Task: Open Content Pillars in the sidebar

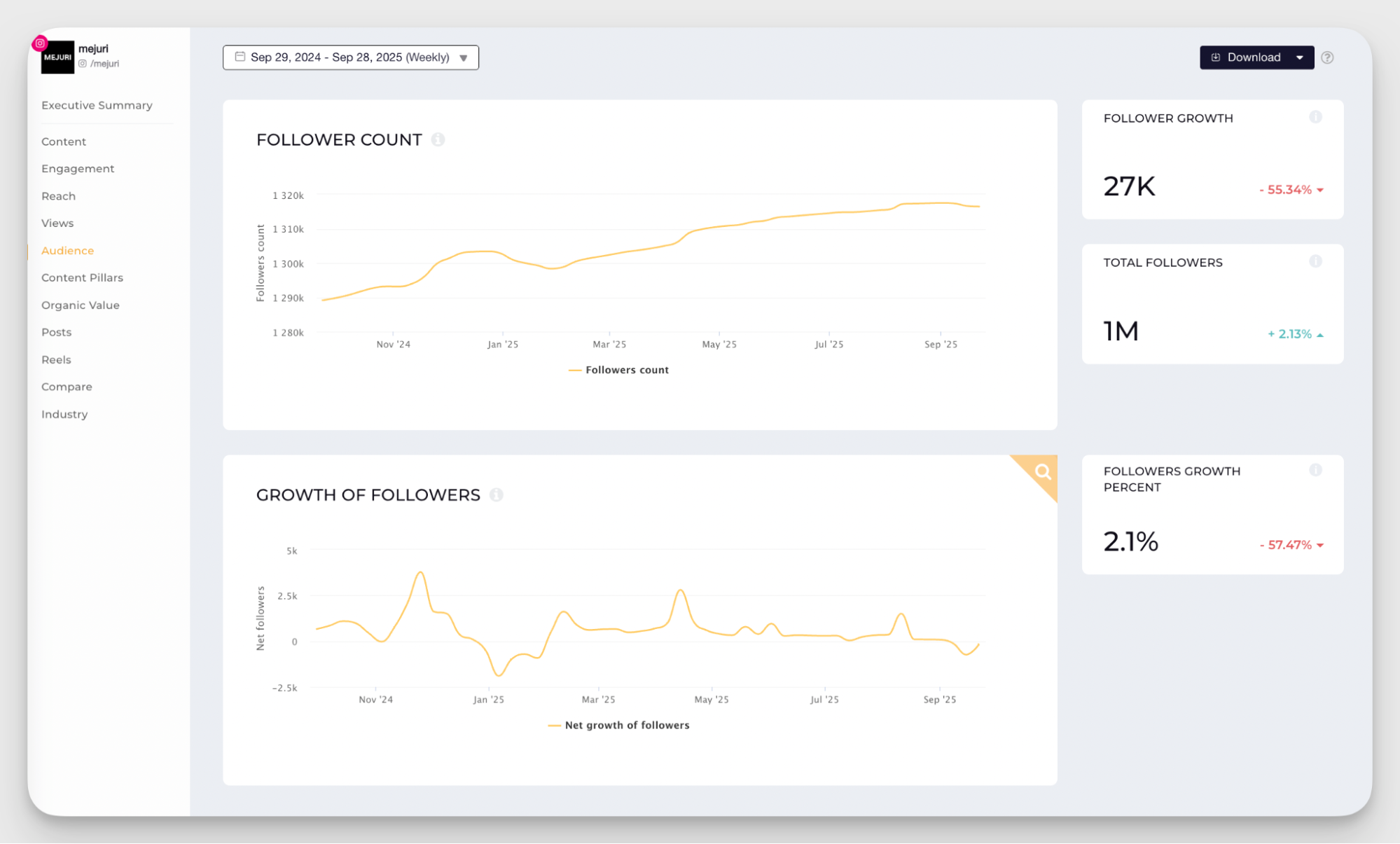Action: click(82, 277)
